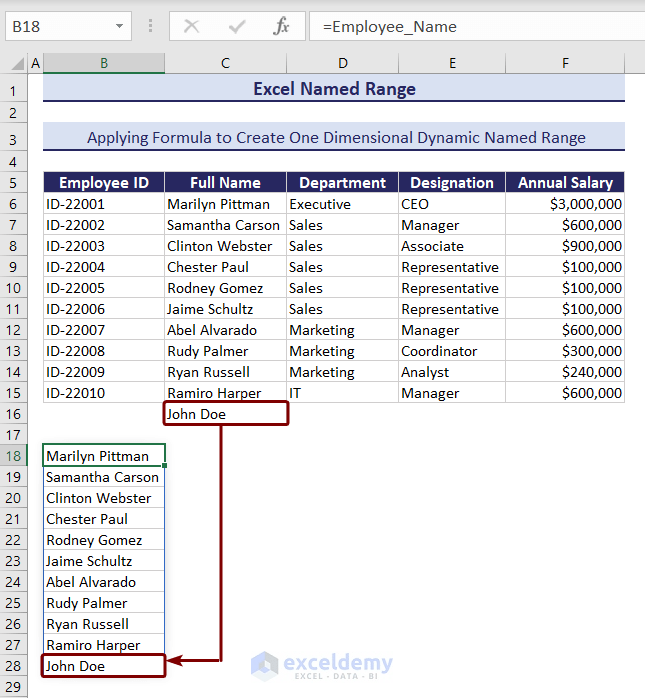Image resolution: width=645 pixels, height=698 pixels.
Task: Click the Employee ID header cell
Action: 104,183
